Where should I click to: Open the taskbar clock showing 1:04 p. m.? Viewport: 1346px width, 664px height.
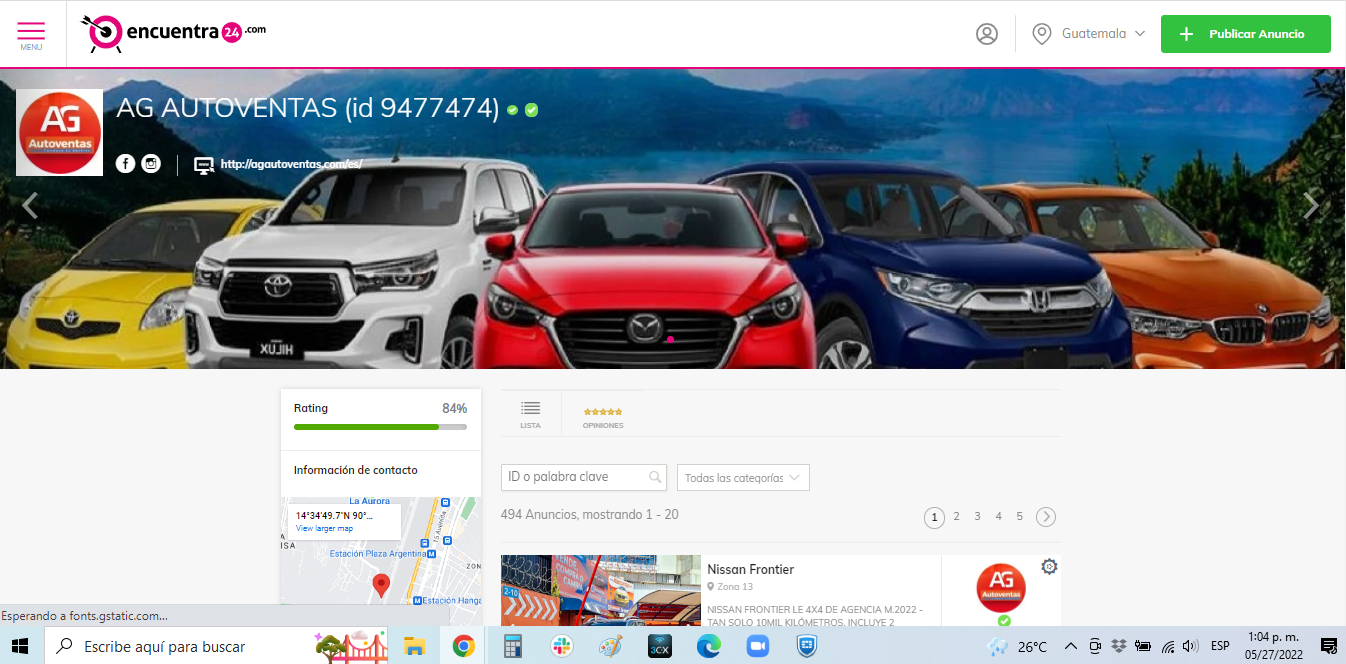click(x=1274, y=646)
